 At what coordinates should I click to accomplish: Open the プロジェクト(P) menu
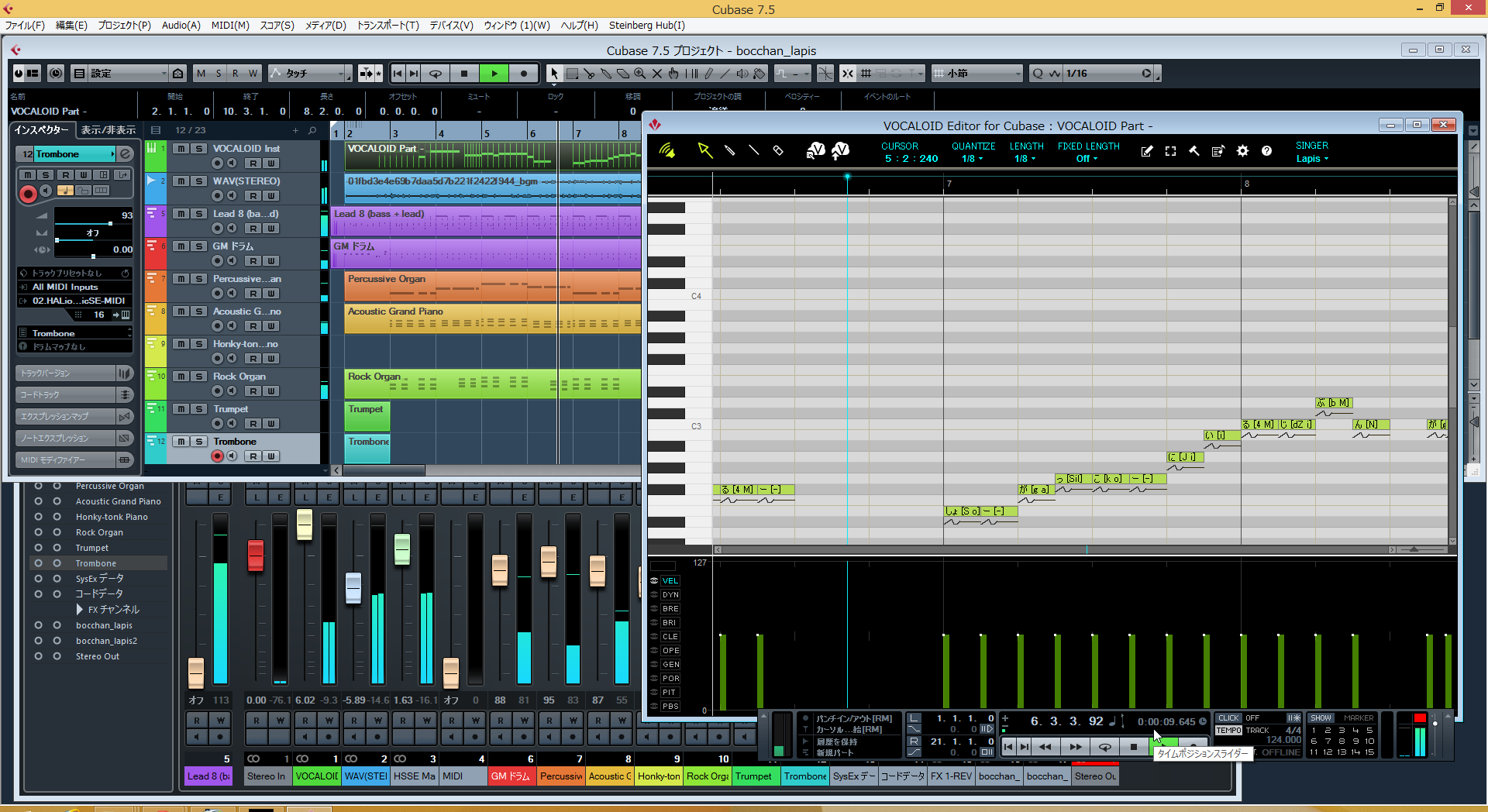pyautogui.click(x=124, y=26)
